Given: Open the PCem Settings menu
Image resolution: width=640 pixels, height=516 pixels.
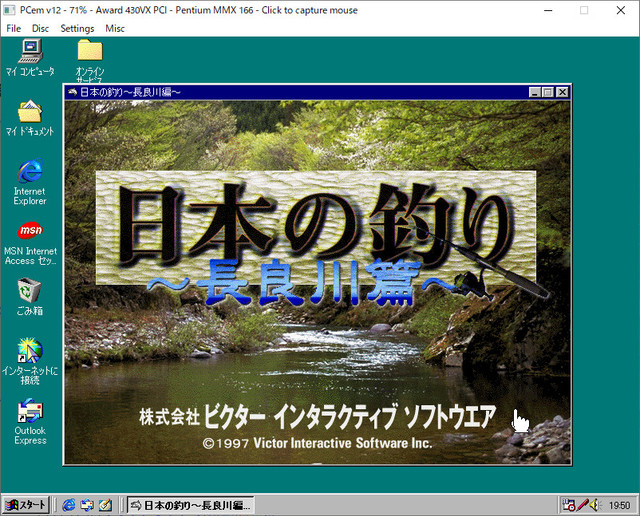Looking at the screenshot, I should pos(77,28).
